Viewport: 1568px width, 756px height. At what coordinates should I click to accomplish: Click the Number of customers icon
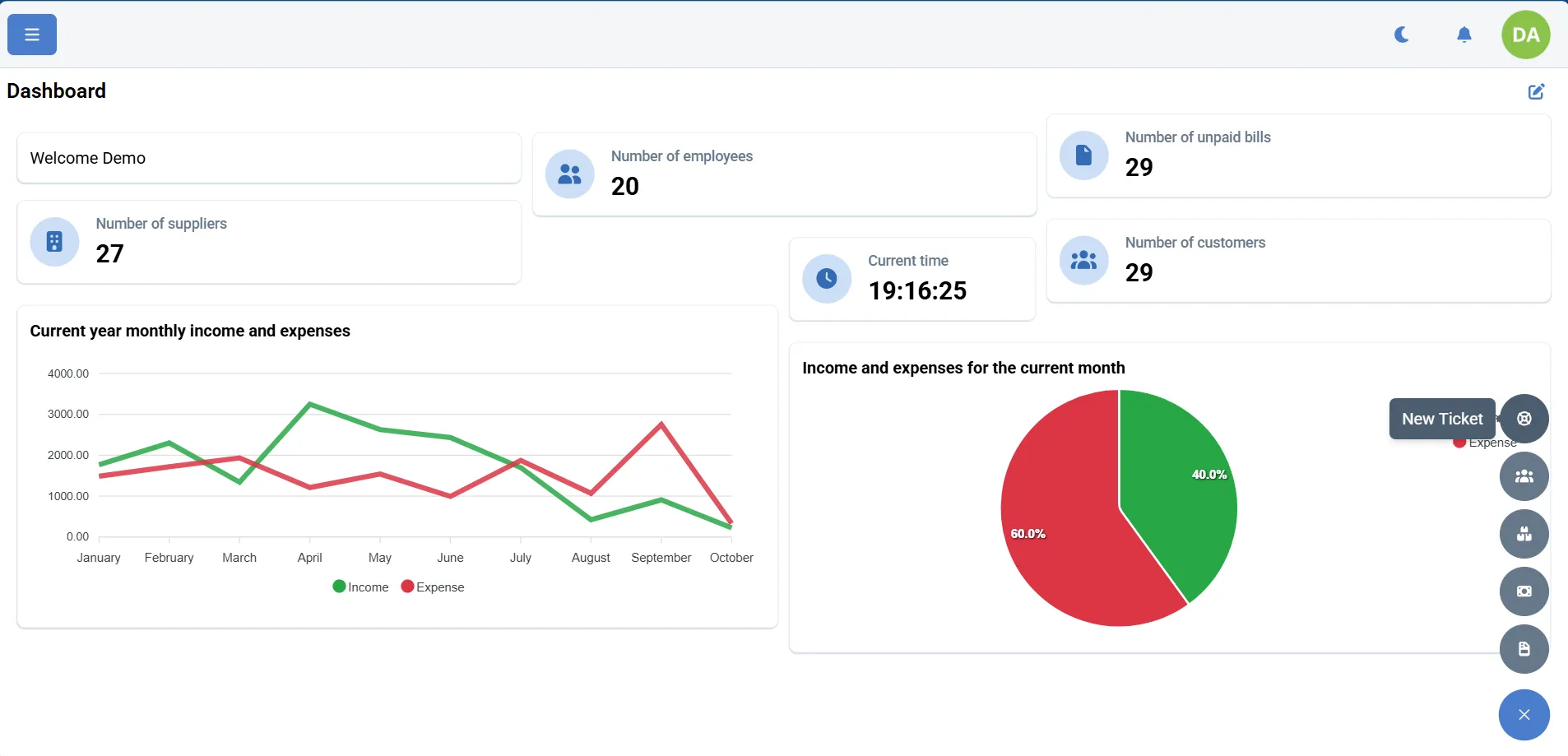pos(1083,261)
